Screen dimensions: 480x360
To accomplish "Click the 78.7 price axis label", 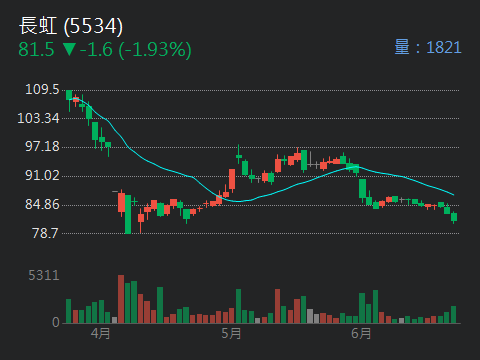I will (x=46, y=233).
